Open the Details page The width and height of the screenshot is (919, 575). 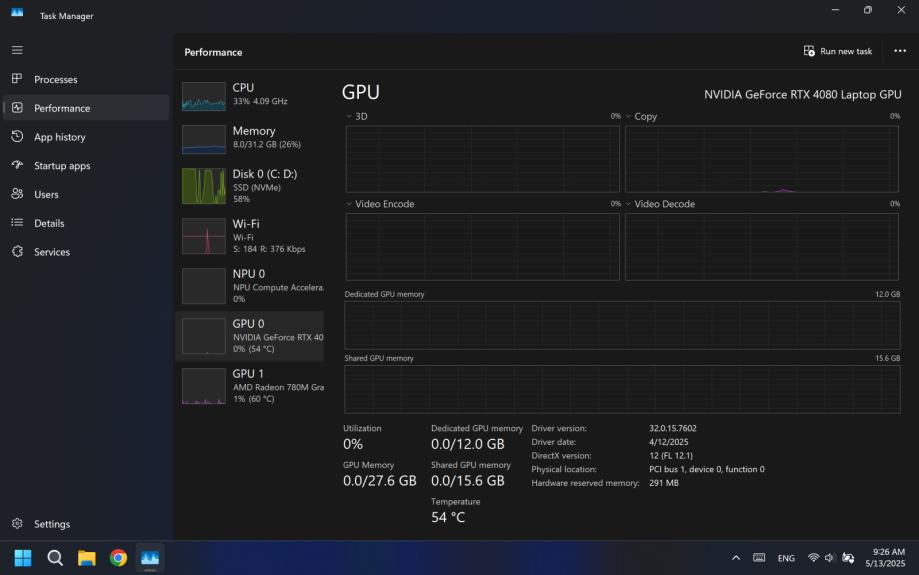pyautogui.click(x=86, y=223)
